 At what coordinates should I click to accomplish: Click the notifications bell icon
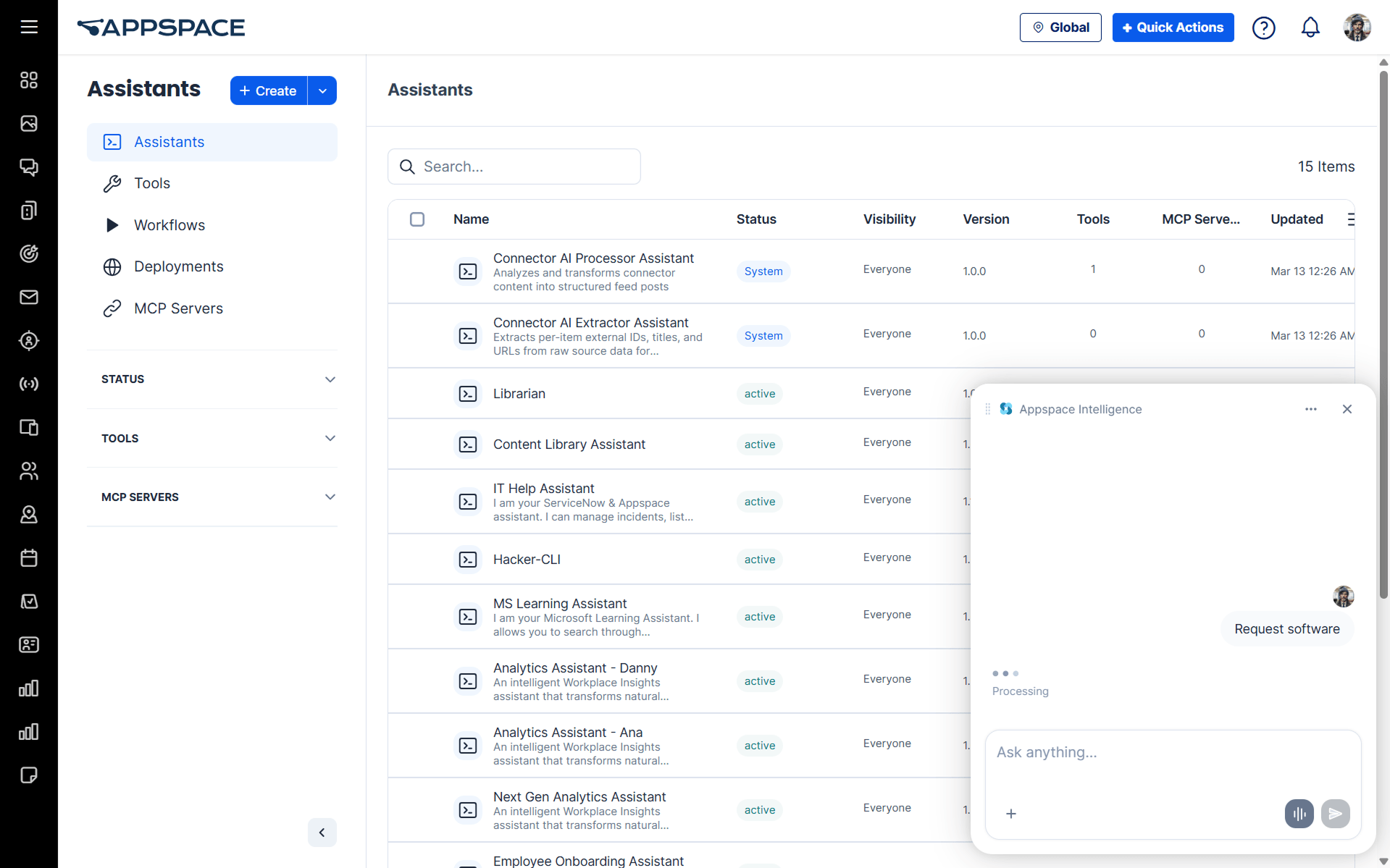pyautogui.click(x=1310, y=28)
